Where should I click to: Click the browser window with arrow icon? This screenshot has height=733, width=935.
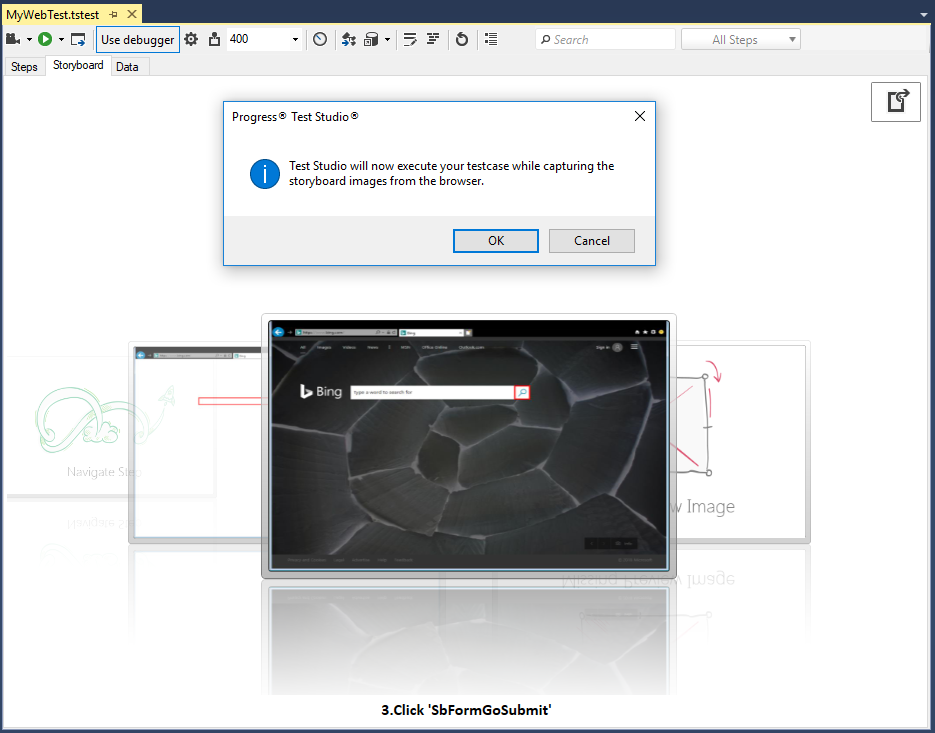(x=78, y=39)
